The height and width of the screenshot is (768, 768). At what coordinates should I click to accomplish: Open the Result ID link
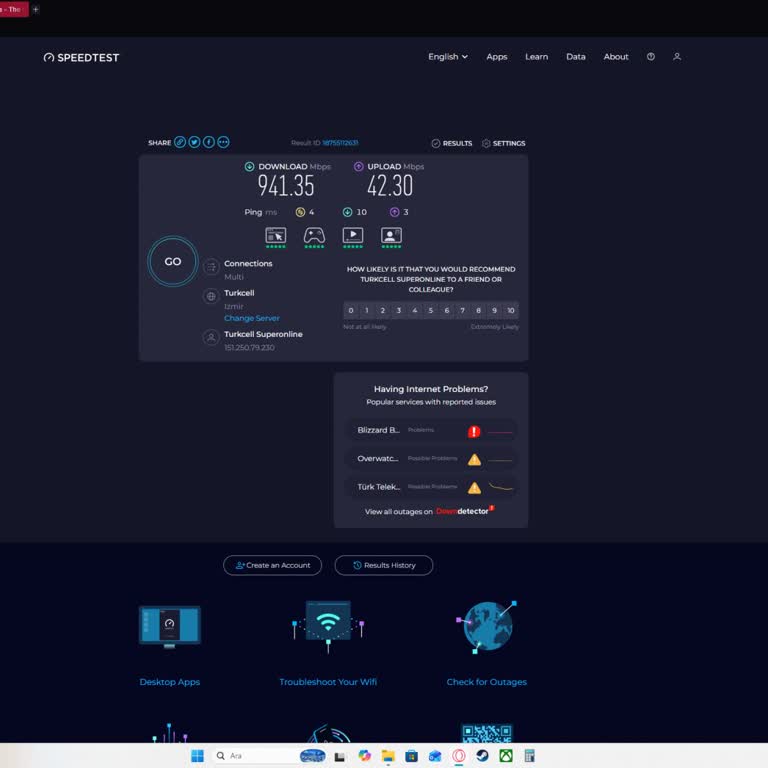[x=340, y=143]
